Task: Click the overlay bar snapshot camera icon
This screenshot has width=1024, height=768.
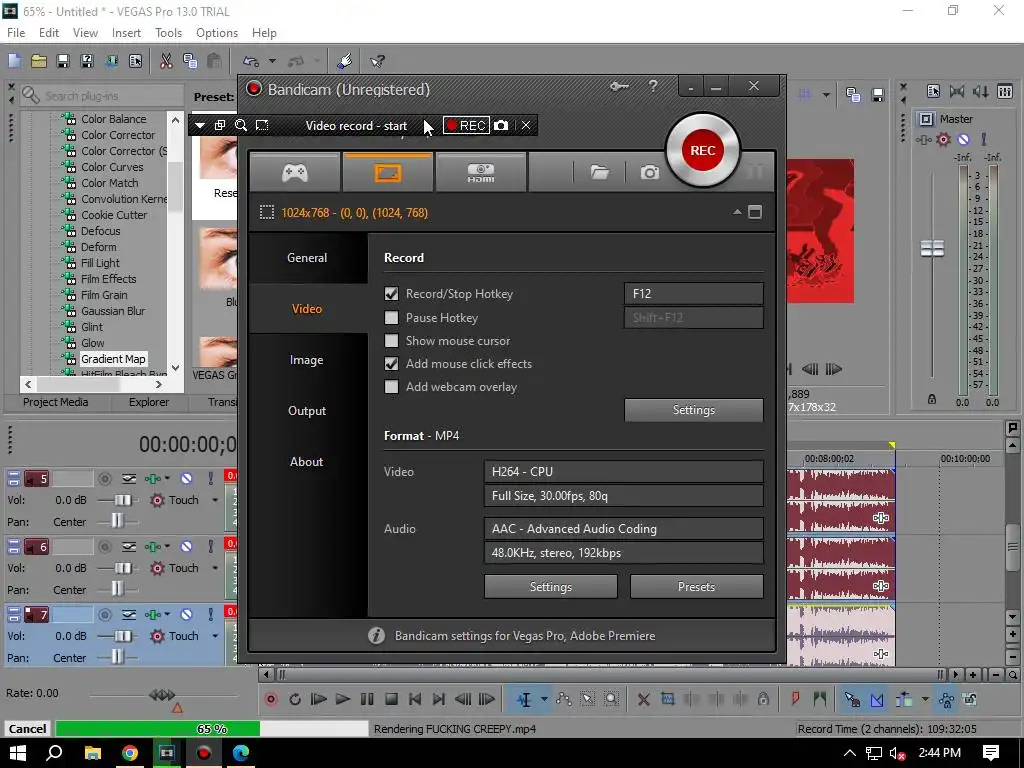Action: (501, 125)
